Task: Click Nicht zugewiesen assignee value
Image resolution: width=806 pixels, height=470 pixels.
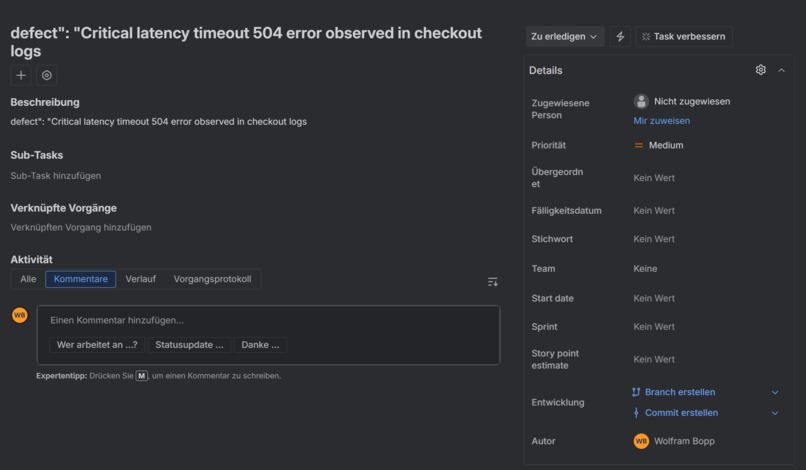Action: pyautogui.click(x=691, y=101)
